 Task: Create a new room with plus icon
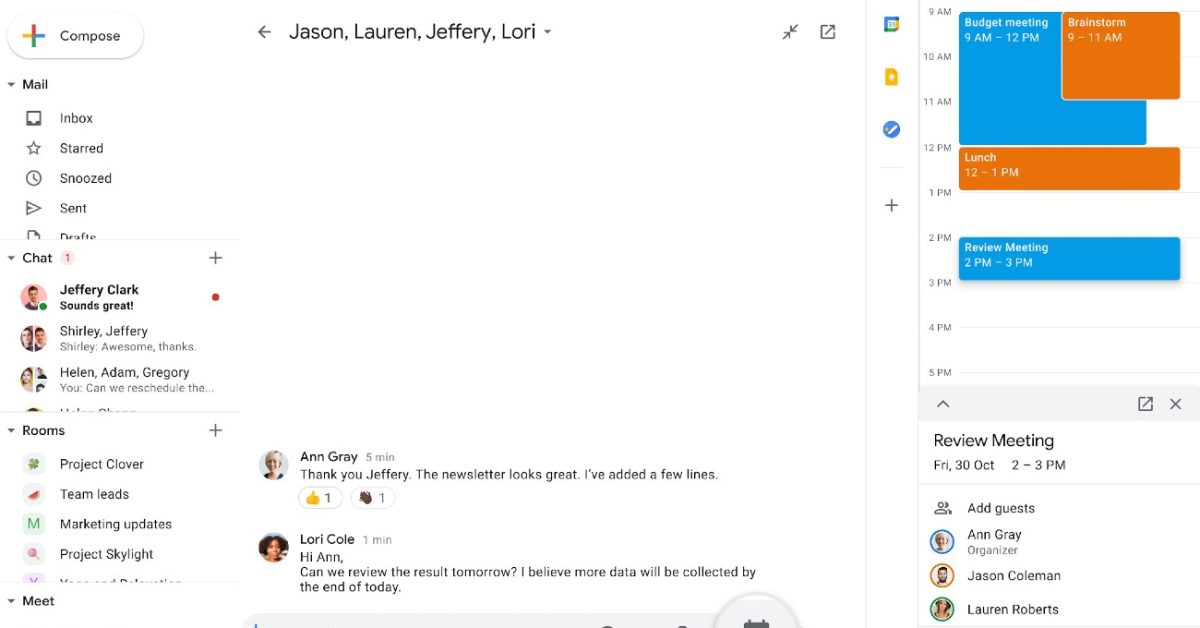(215, 431)
